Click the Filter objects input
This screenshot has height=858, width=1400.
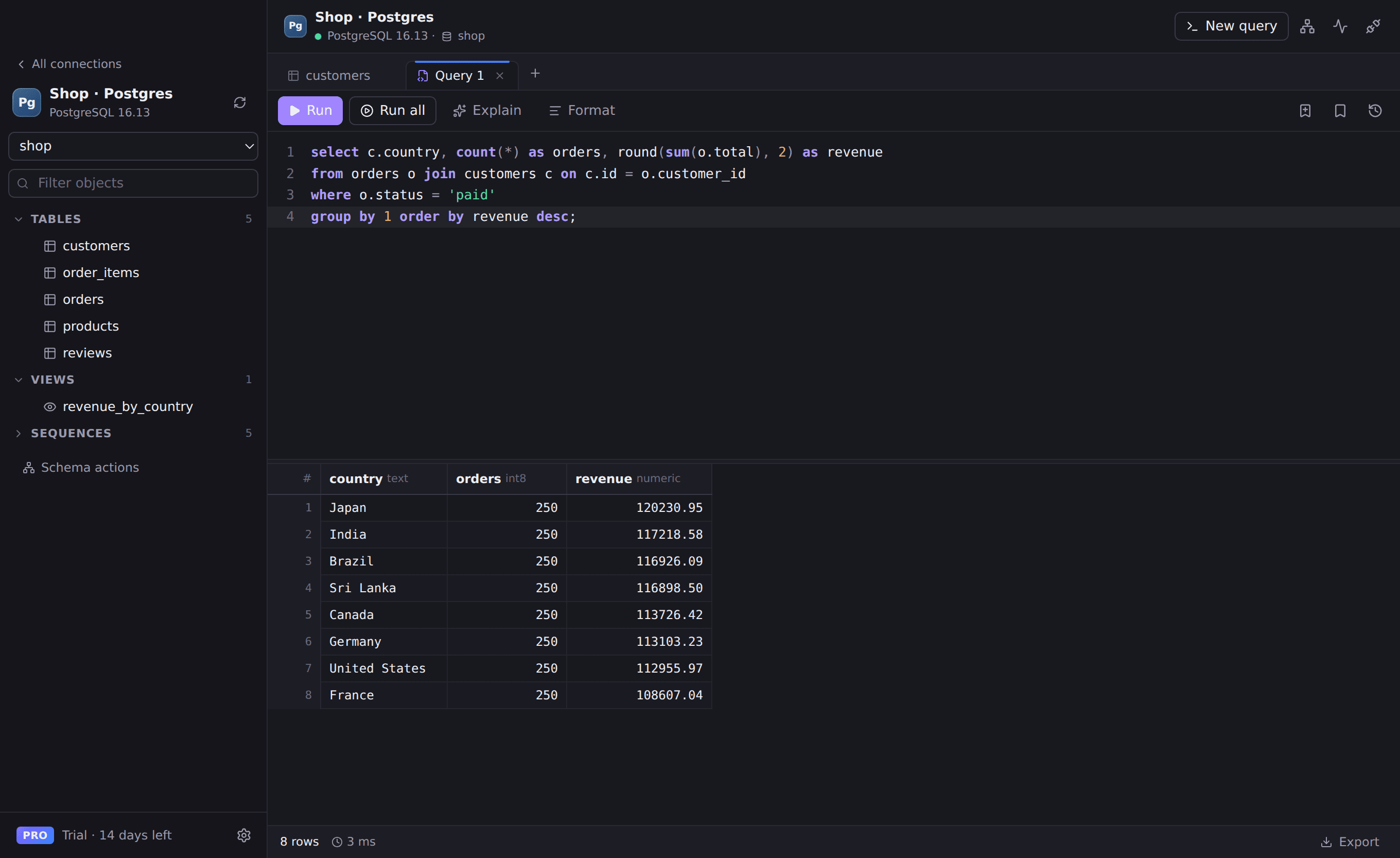(133, 183)
